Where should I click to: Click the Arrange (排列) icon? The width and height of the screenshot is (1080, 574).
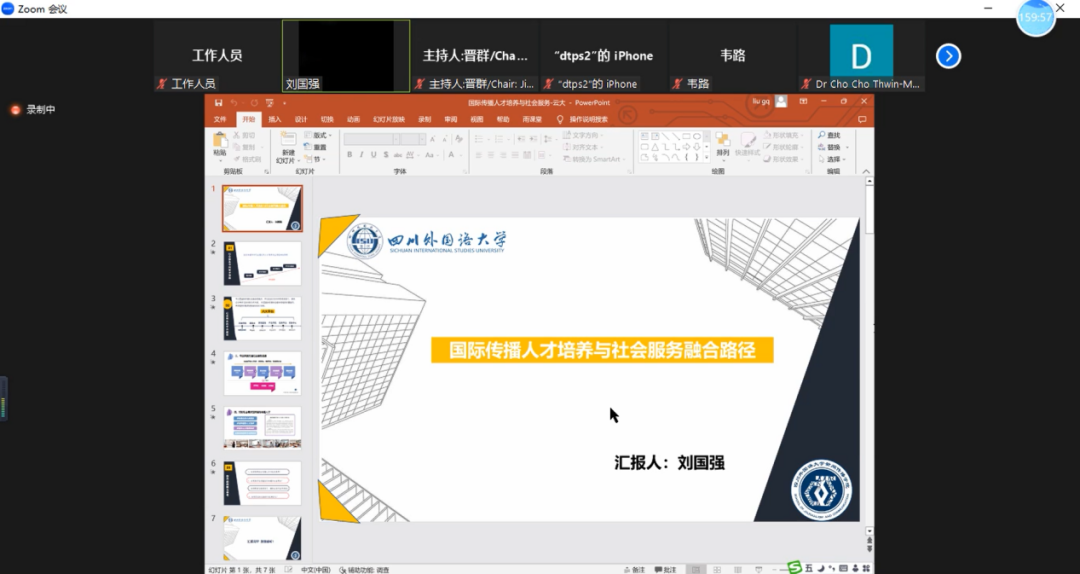pyautogui.click(x=722, y=143)
